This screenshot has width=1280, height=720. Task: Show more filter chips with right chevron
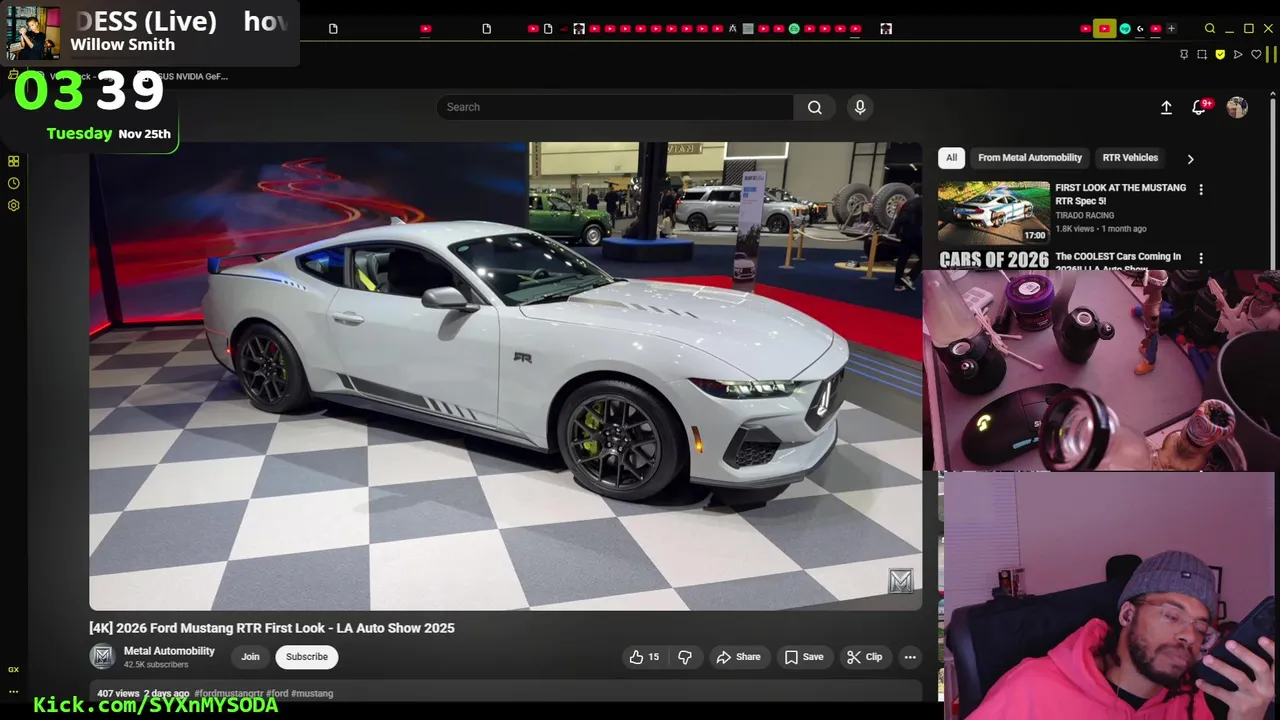(x=1190, y=158)
